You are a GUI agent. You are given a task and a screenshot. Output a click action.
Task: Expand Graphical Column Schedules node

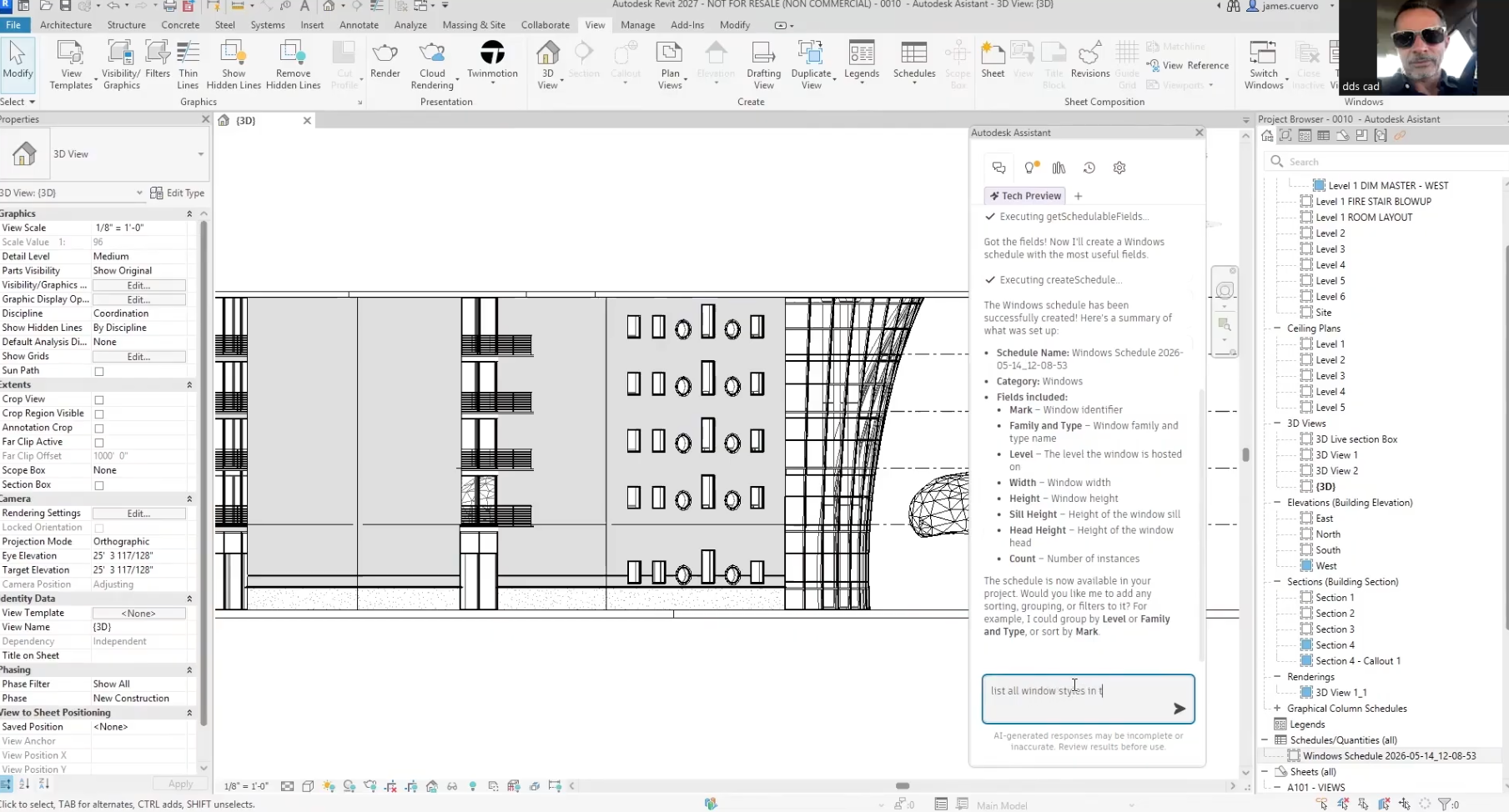point(1277,709)
